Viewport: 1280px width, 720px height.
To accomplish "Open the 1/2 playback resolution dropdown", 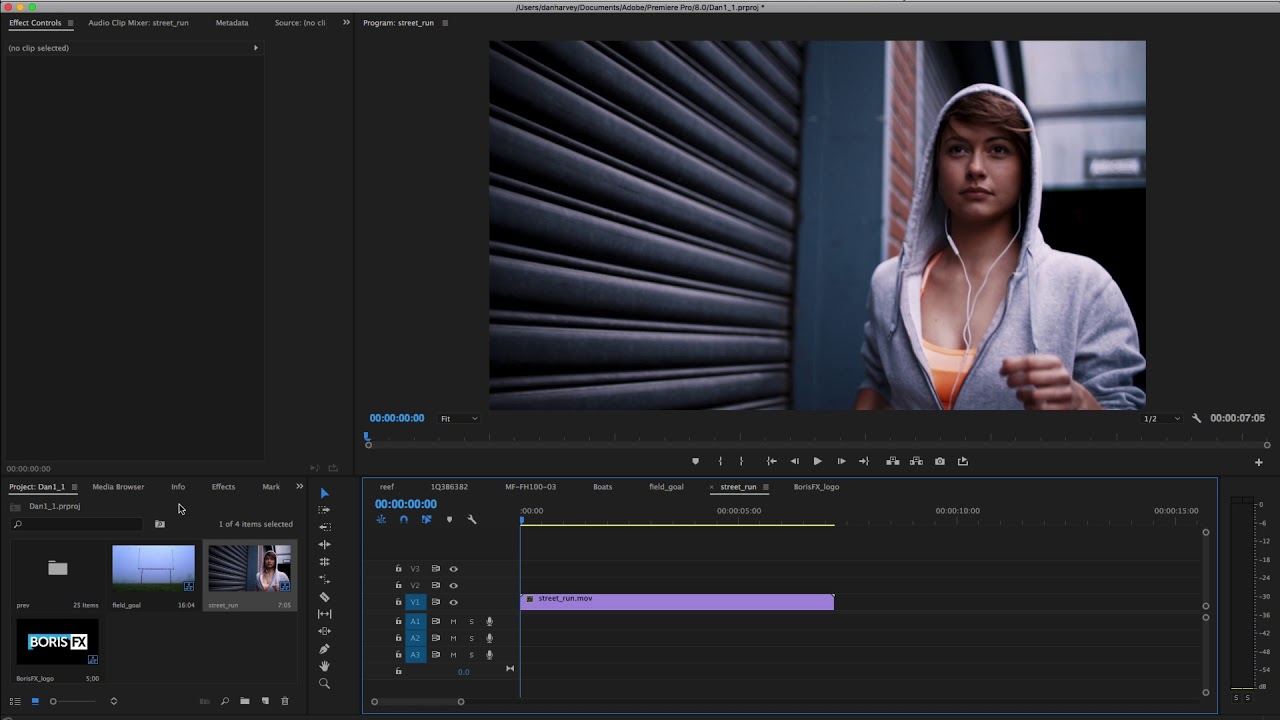I will (x=1161, y=418).
